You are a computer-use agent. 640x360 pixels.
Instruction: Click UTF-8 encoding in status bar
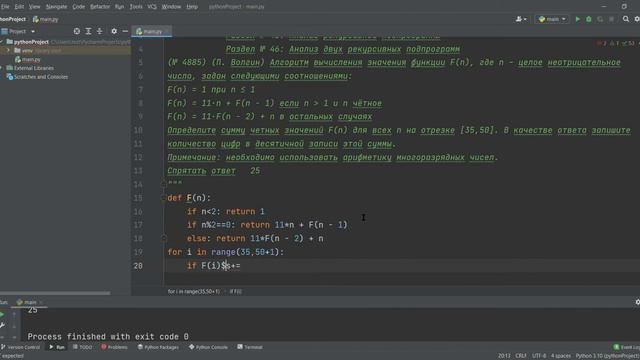click(x=539, y=356)
